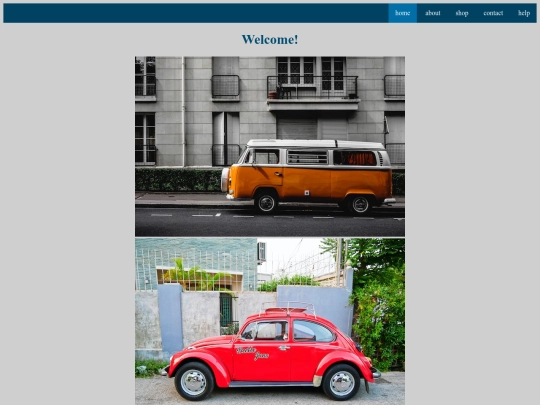Click the van's white pop-top roof
This screenshot has width=540, height=405.
pyautogui.click(x=316, y=144)
